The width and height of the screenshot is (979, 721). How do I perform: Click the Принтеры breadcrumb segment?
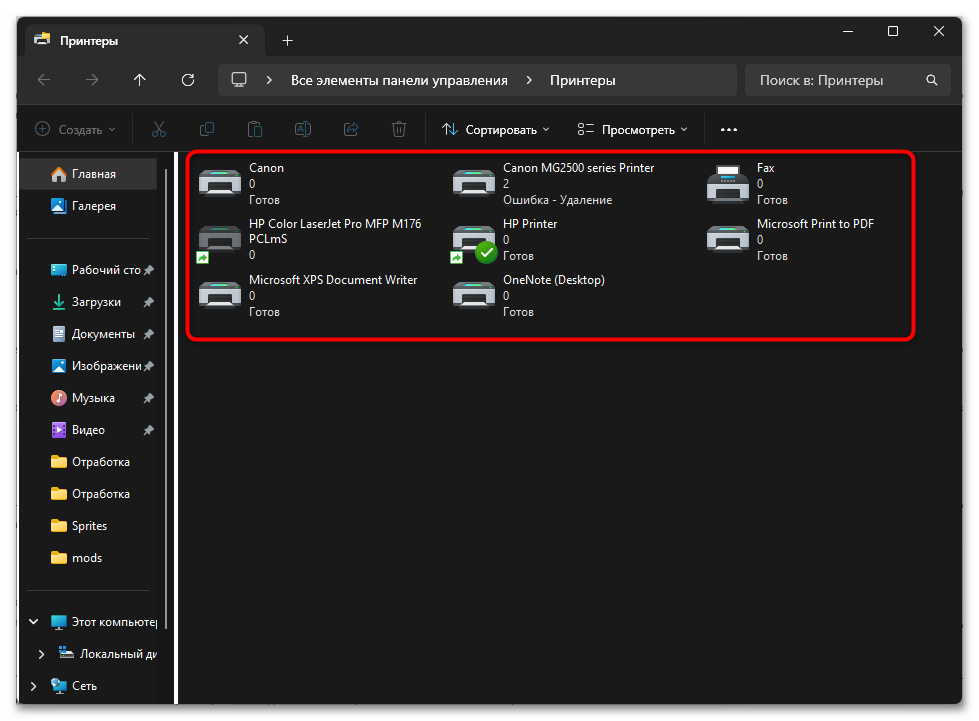583,81
